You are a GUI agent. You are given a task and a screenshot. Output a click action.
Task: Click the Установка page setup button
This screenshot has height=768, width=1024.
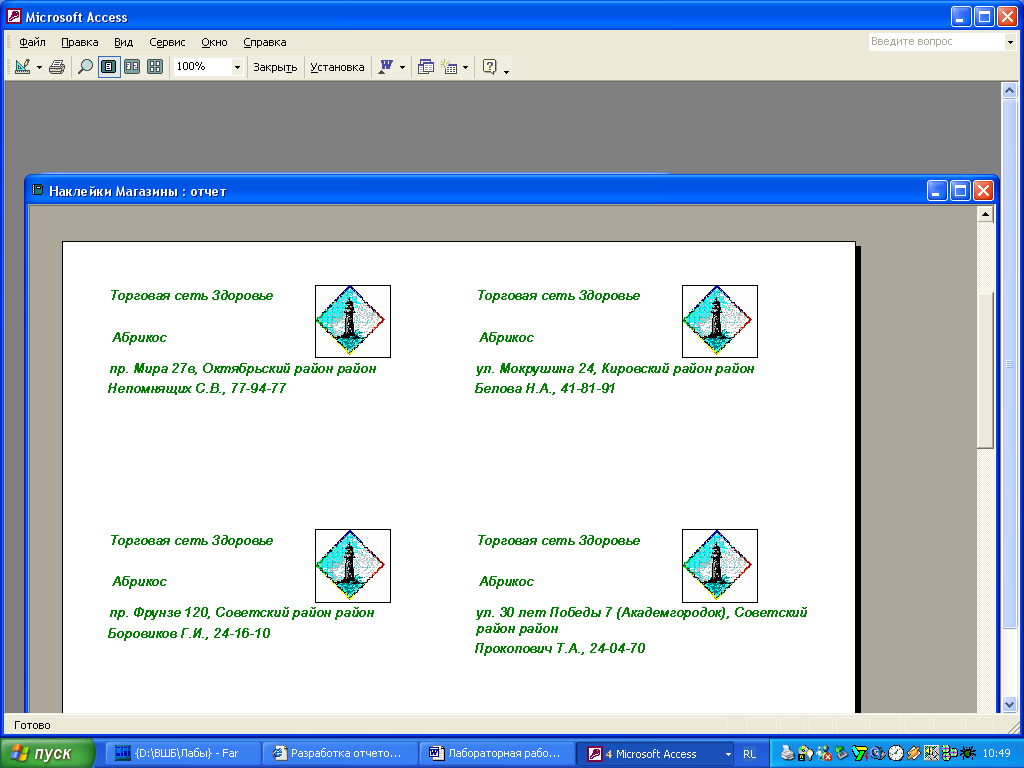(x=337, y=67)
